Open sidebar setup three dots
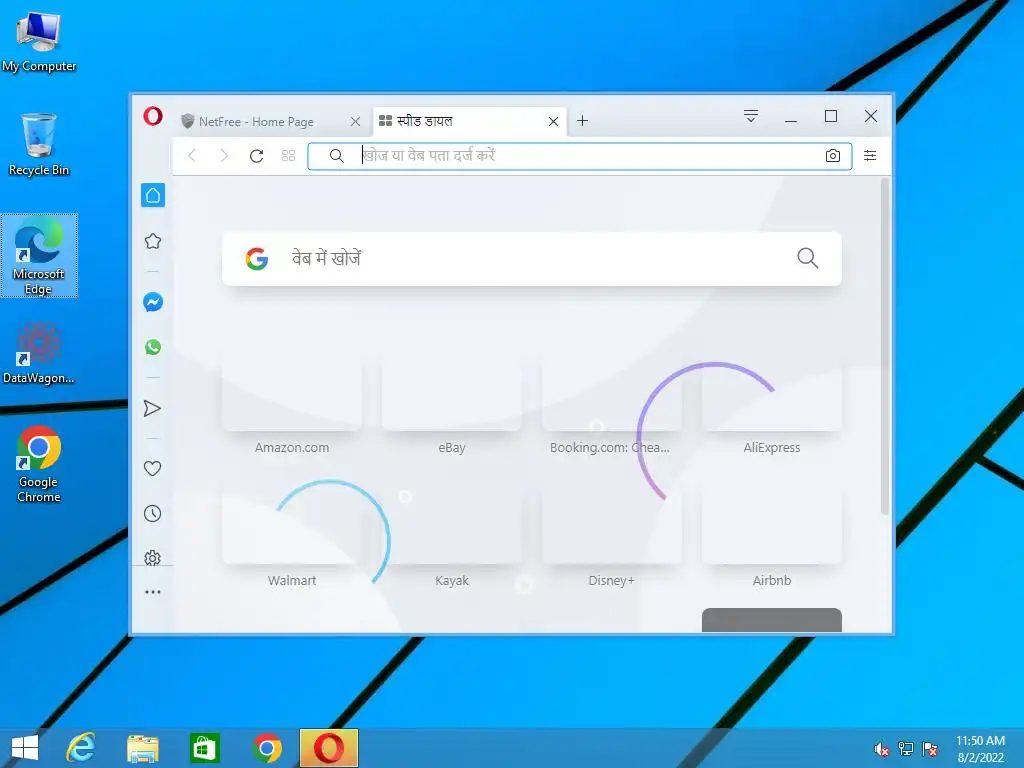 (153, 592)
